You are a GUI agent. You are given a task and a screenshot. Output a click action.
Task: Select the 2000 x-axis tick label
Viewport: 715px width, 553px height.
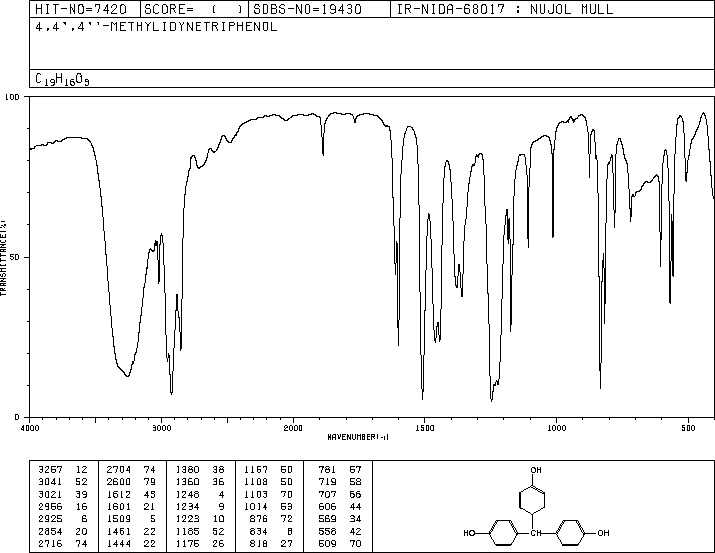(293, 428)
